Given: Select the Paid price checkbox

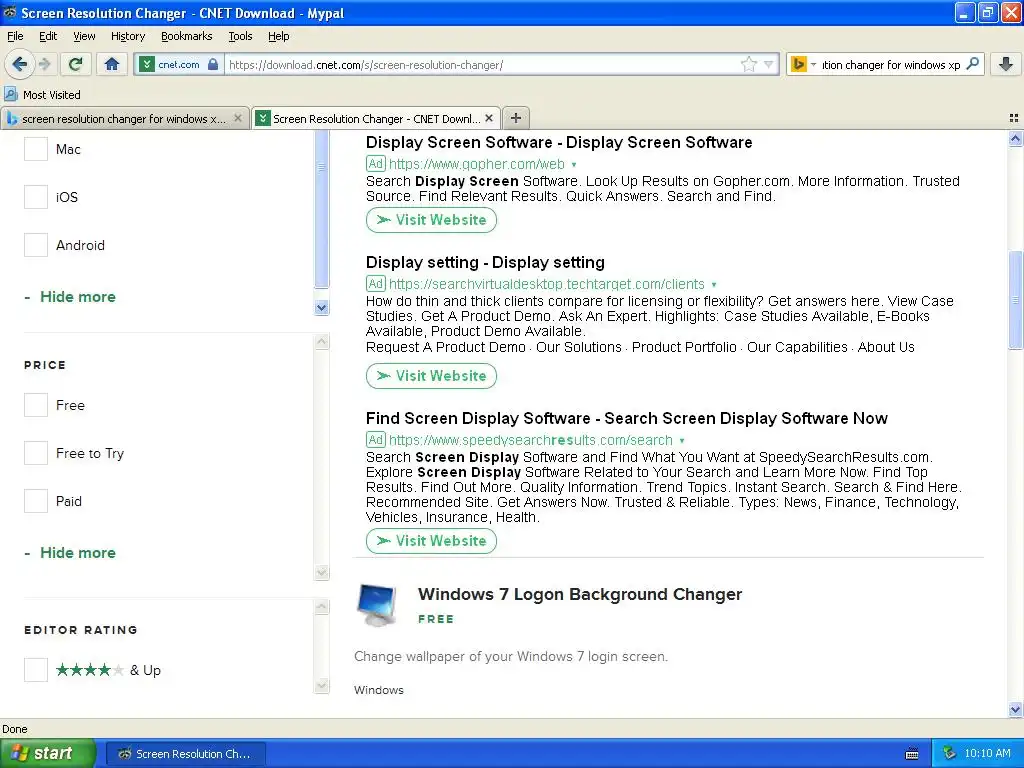Looking at the screenshot, I should pyautogui.click(x=36, y=501).
